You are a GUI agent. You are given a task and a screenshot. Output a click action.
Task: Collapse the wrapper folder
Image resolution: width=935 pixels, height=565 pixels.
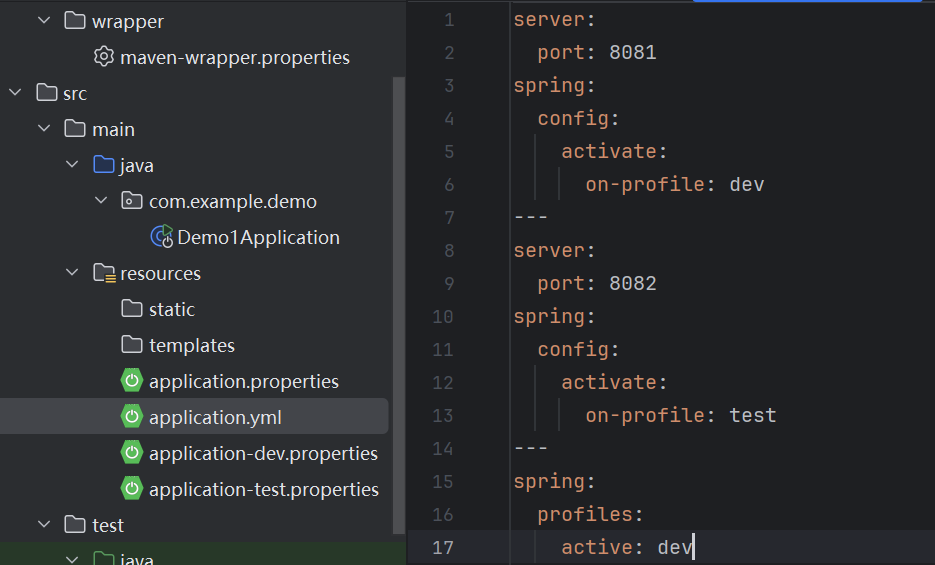pyautogui.click(x=44, y=21)
